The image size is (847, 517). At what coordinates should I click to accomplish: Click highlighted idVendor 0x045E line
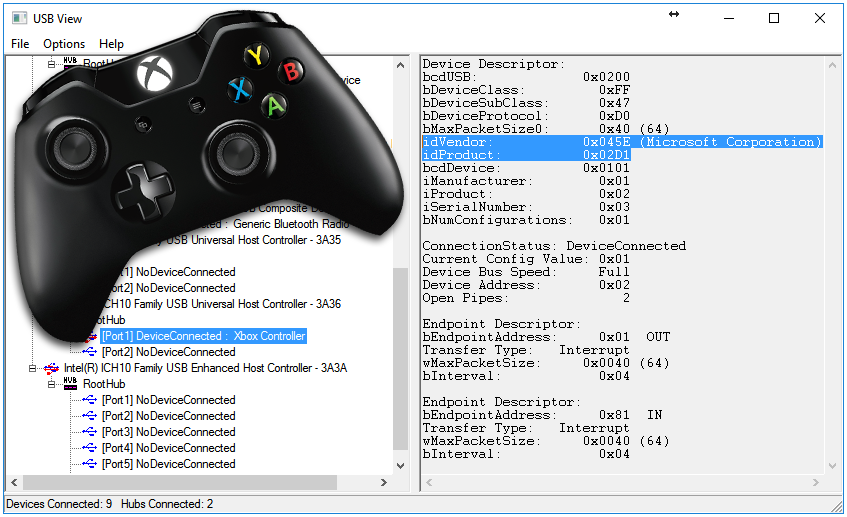622,142
